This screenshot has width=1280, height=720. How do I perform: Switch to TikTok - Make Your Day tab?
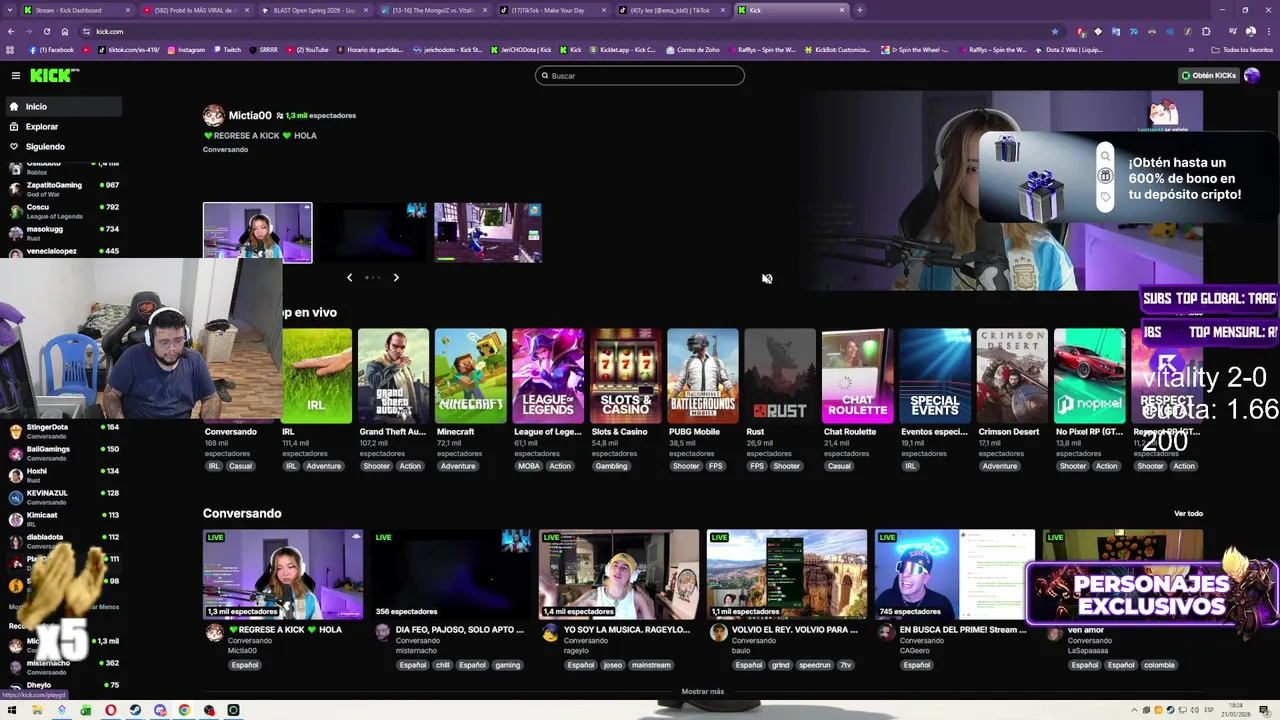(x=553, y=10)
